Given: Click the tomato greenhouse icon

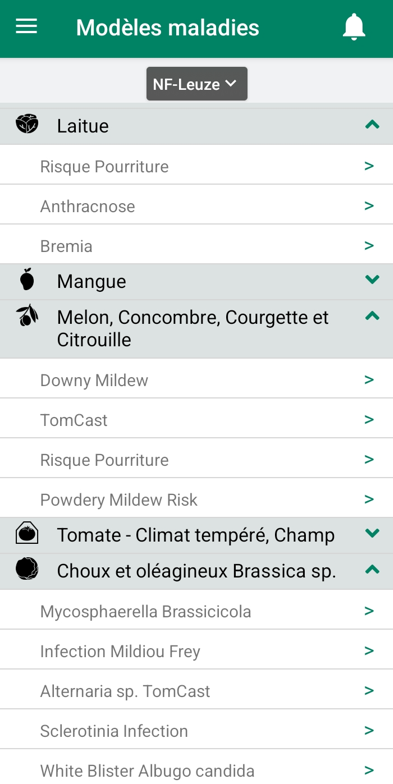Looking at the screenshot, I should click(x=27, y=532).
